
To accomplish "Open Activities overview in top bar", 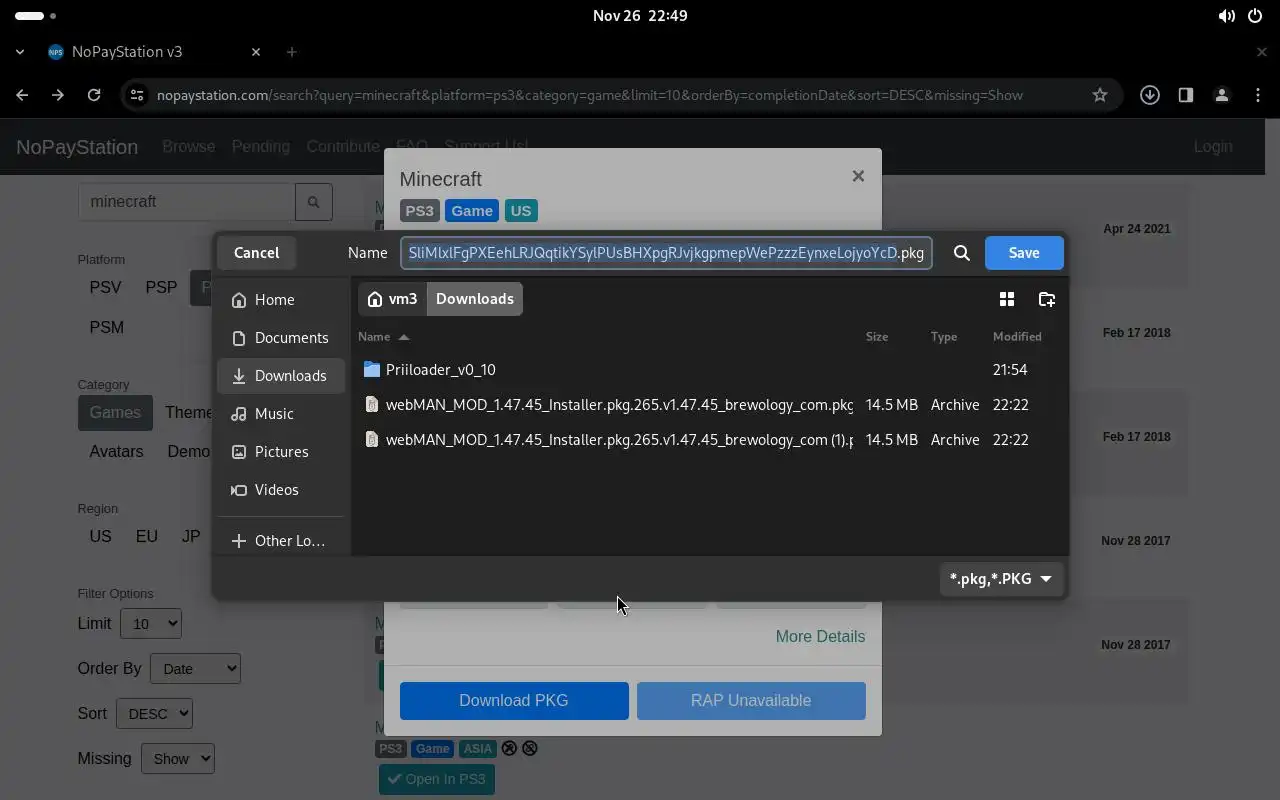I will click(36, 16).
